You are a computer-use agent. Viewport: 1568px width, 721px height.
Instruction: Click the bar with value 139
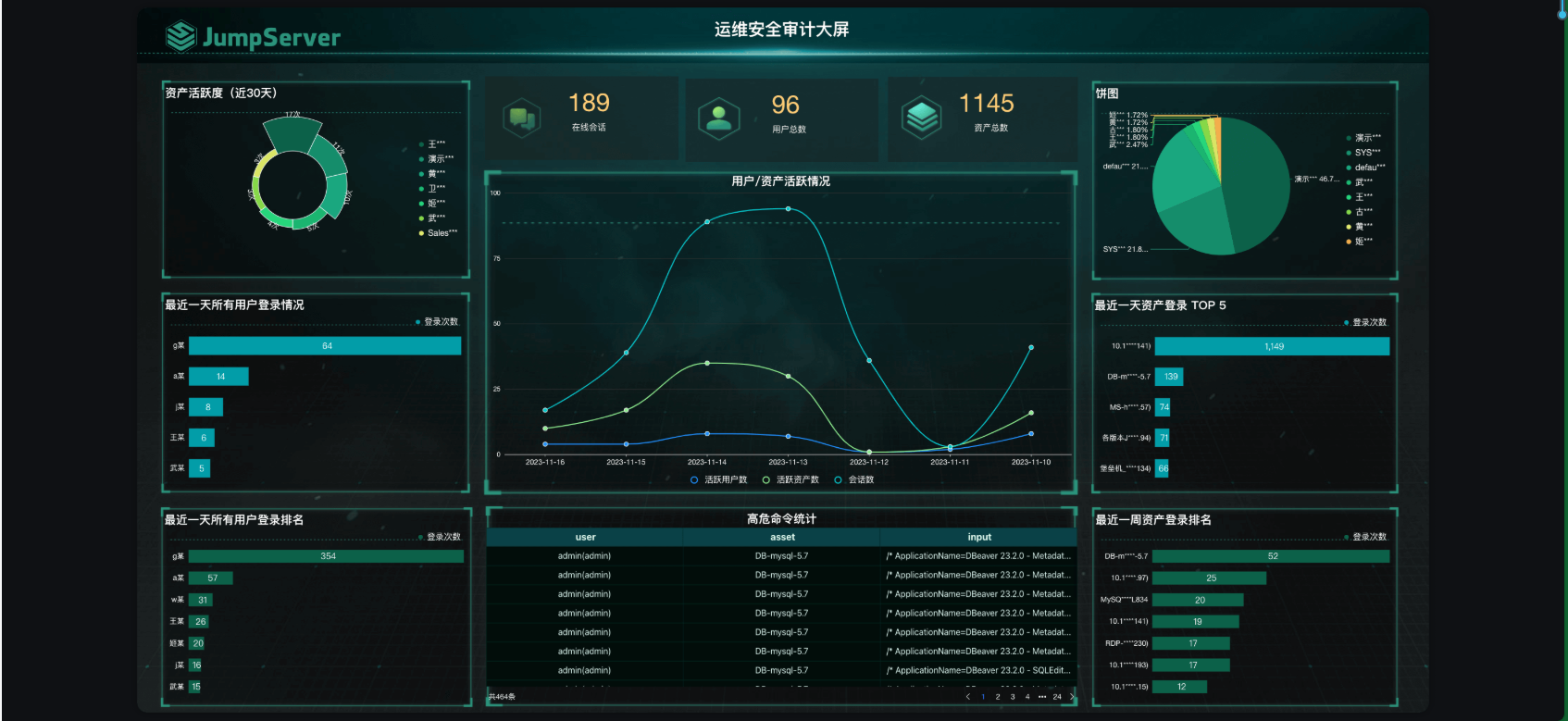1169,377
